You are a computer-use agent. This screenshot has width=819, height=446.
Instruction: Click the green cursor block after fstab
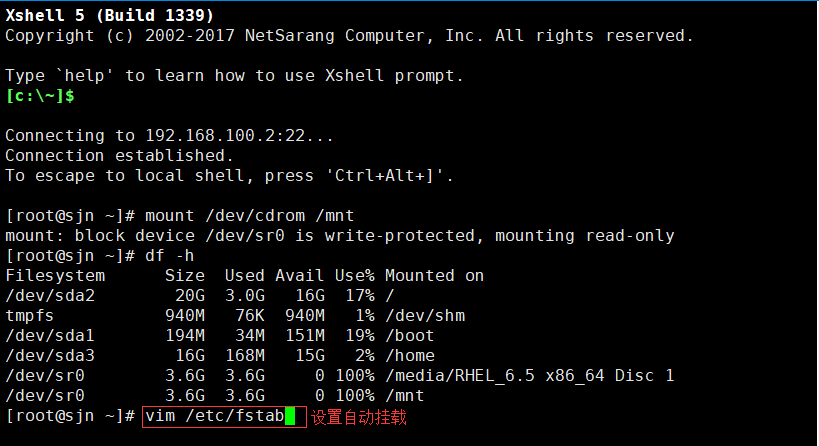tap(290, 416)
